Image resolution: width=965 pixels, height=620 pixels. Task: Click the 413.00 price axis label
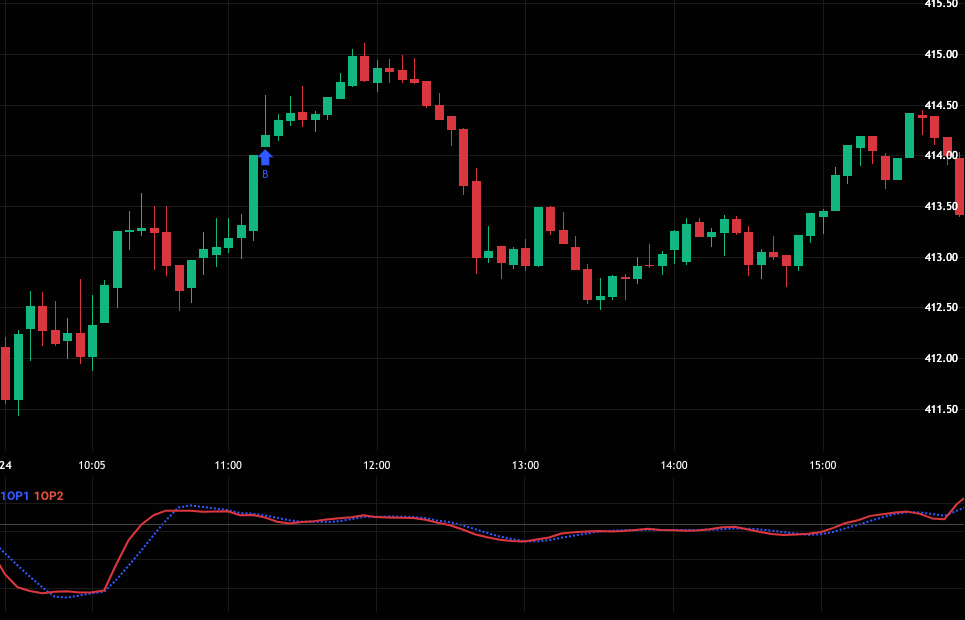[940, 257]
